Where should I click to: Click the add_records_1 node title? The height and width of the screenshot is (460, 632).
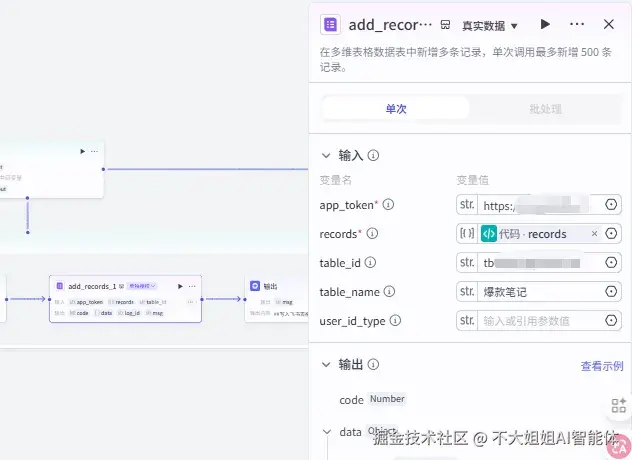pos(92,286)
